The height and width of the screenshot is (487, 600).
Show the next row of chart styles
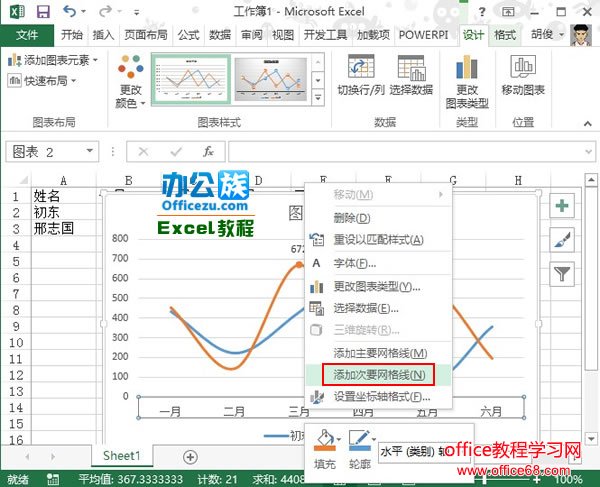pyautogui.click(x=318, y=81)
